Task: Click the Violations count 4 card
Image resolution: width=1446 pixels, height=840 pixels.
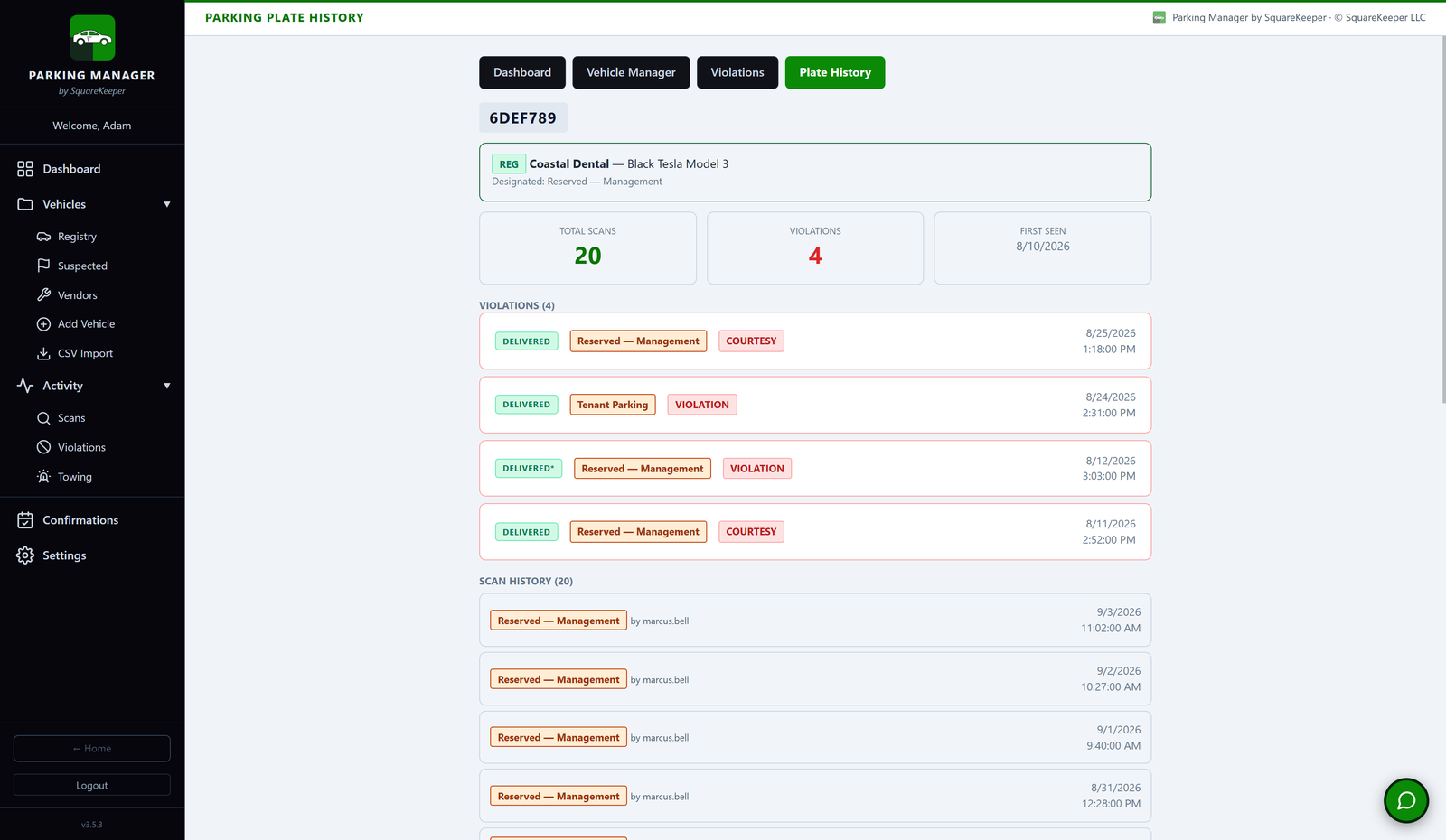Action: click(x=815, y=248)
